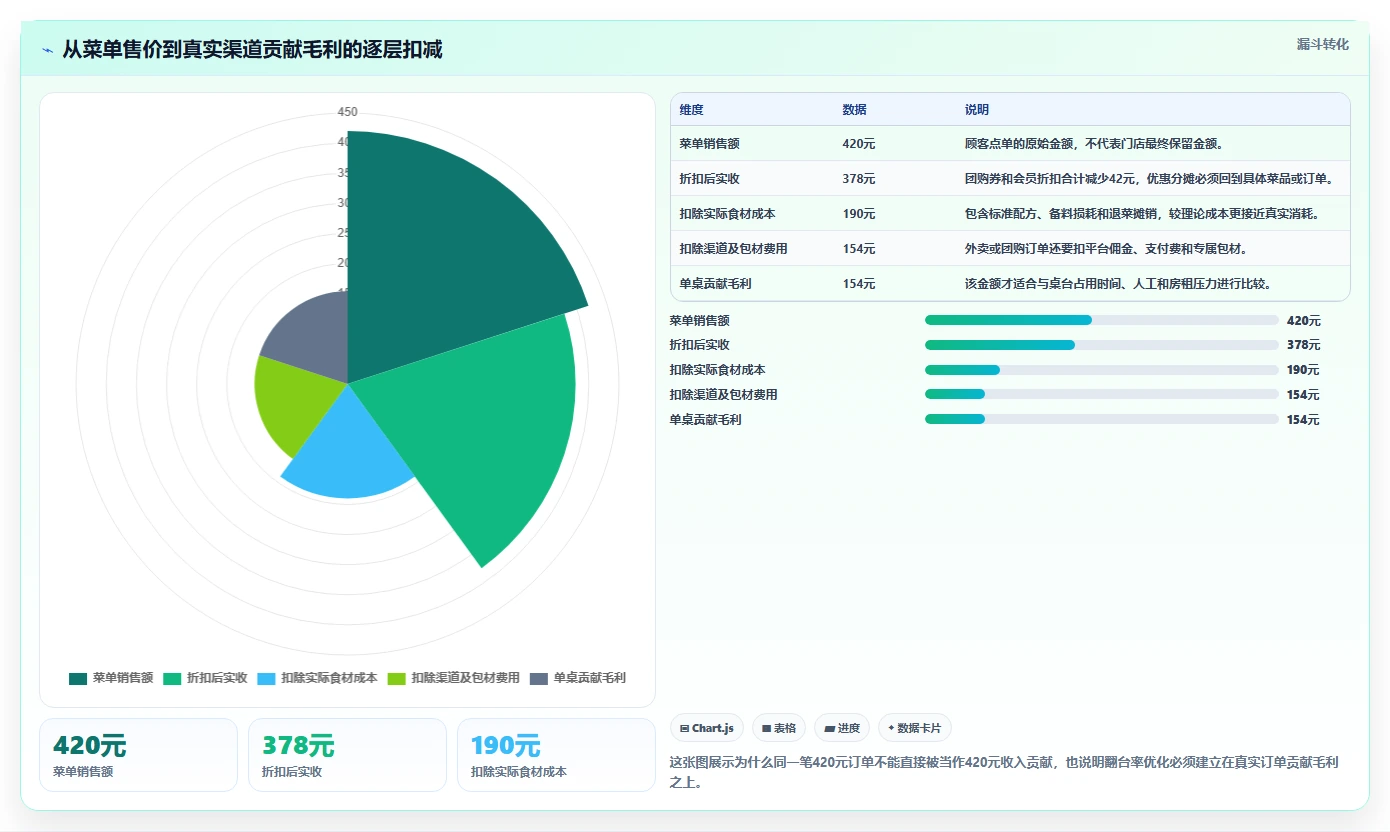Click the 190元 value in the table

858,214
